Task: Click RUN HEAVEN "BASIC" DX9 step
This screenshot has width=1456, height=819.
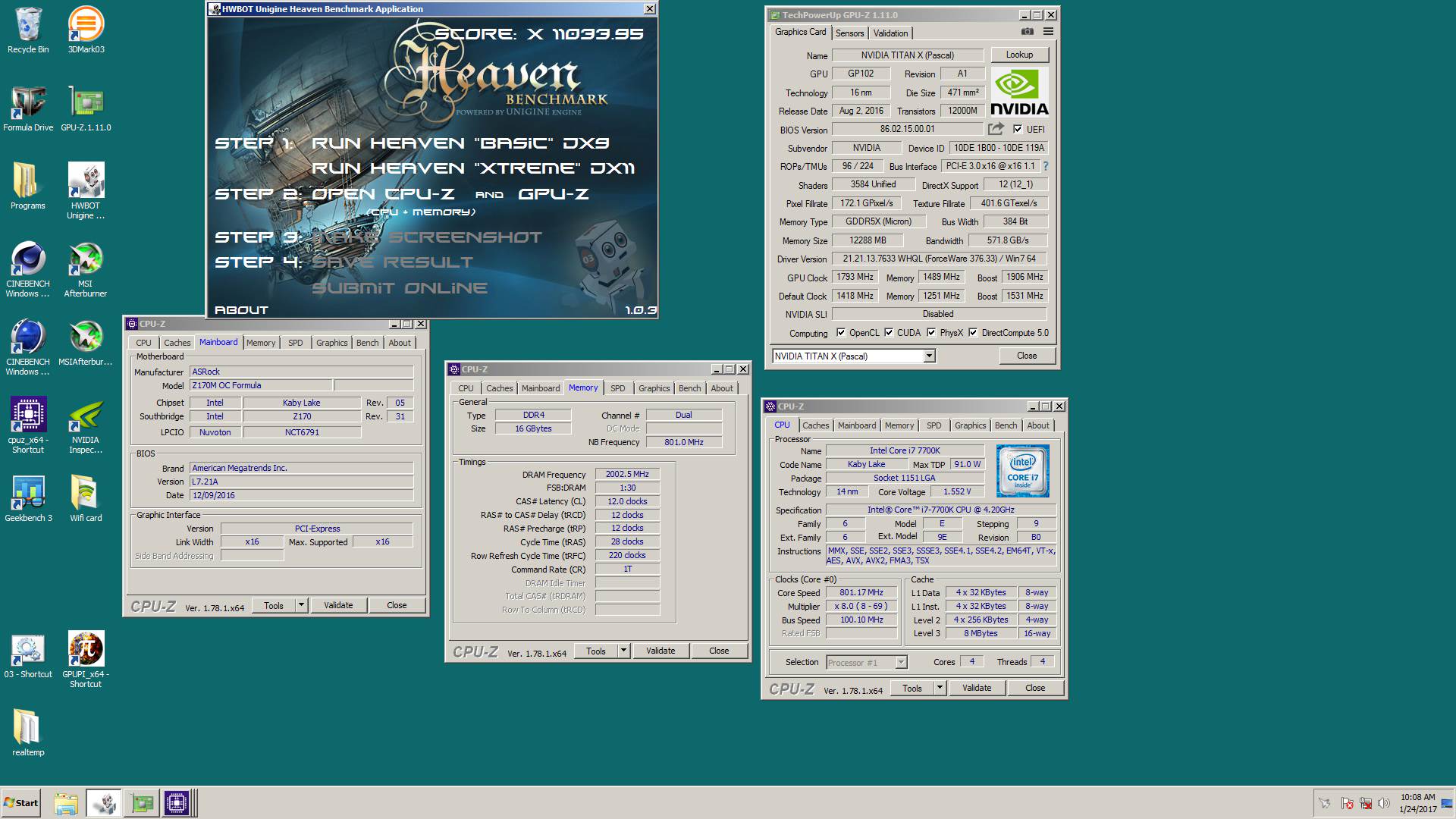Action: 460,143
